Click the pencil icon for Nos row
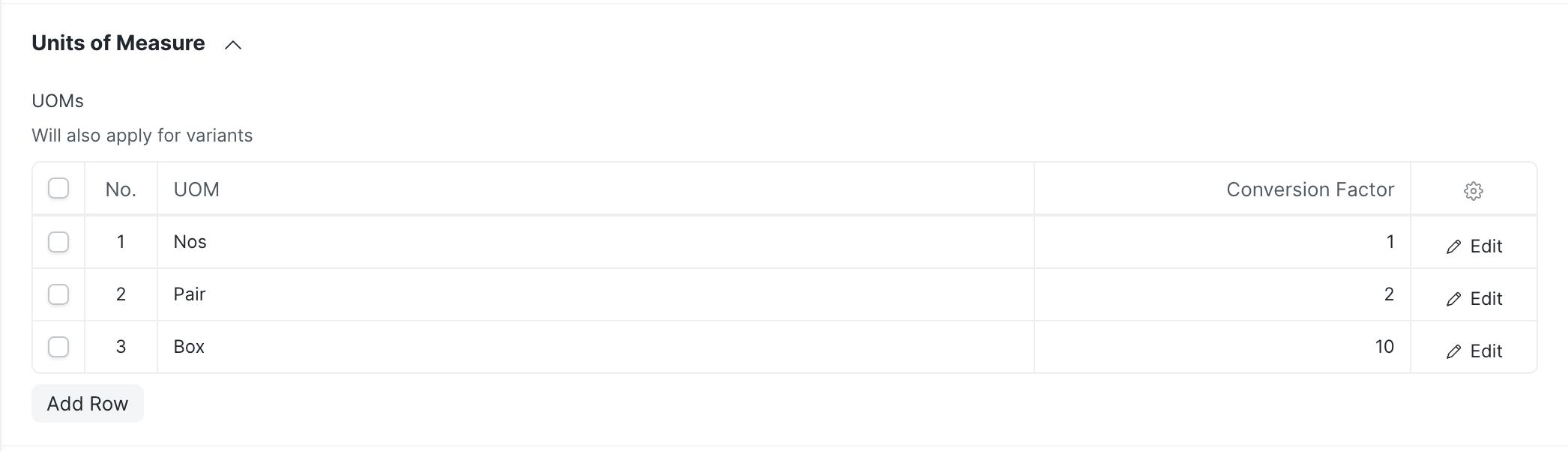 (1453, 246)
